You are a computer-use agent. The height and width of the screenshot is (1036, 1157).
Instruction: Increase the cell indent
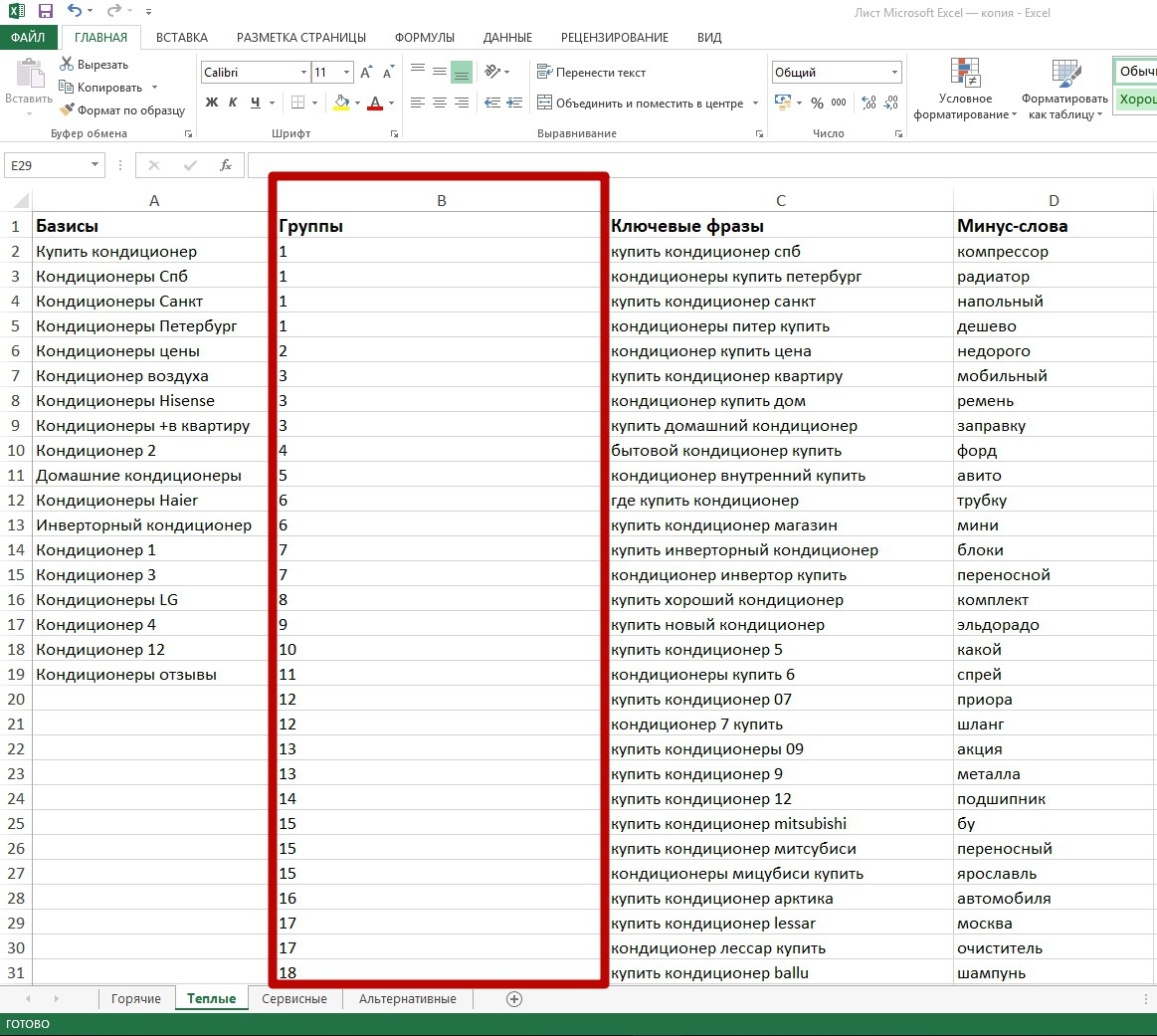[514, 103]
